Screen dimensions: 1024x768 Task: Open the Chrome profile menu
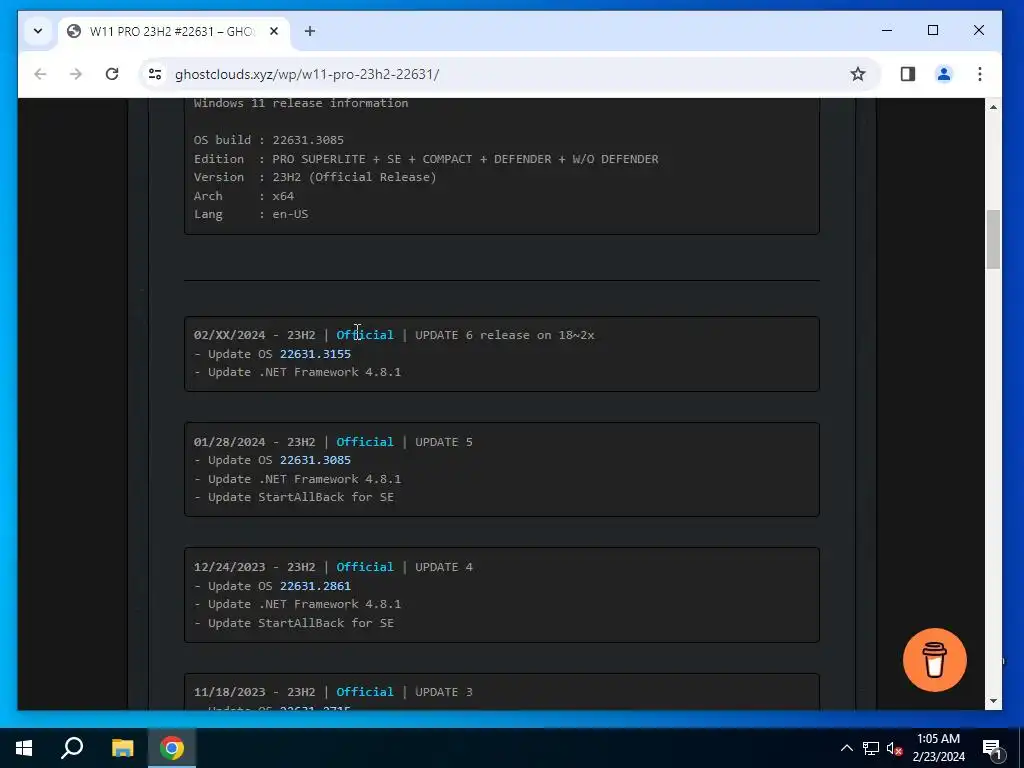[x=944, y=74]
